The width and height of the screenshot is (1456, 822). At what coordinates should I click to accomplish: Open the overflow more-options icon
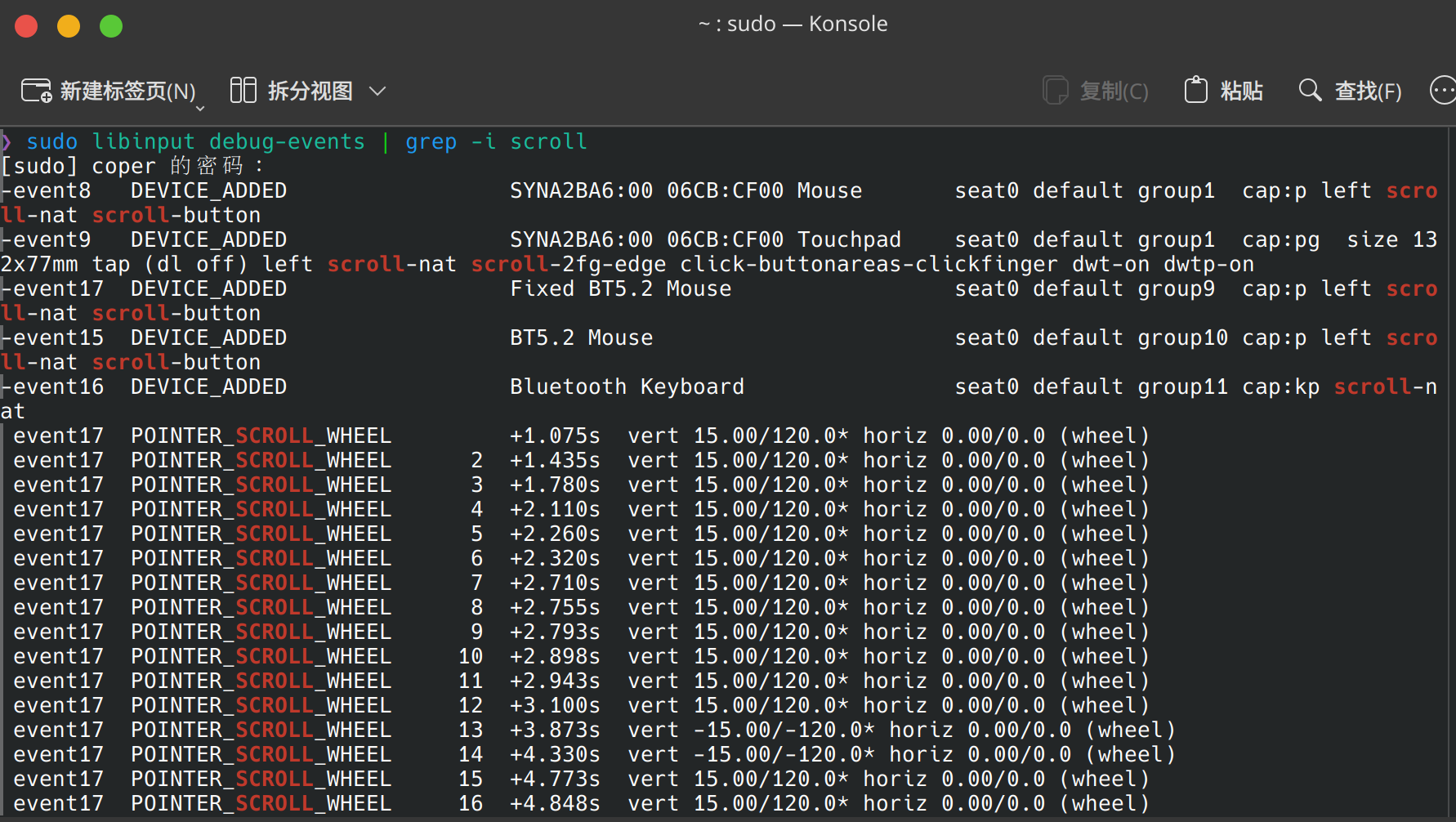1443,90
